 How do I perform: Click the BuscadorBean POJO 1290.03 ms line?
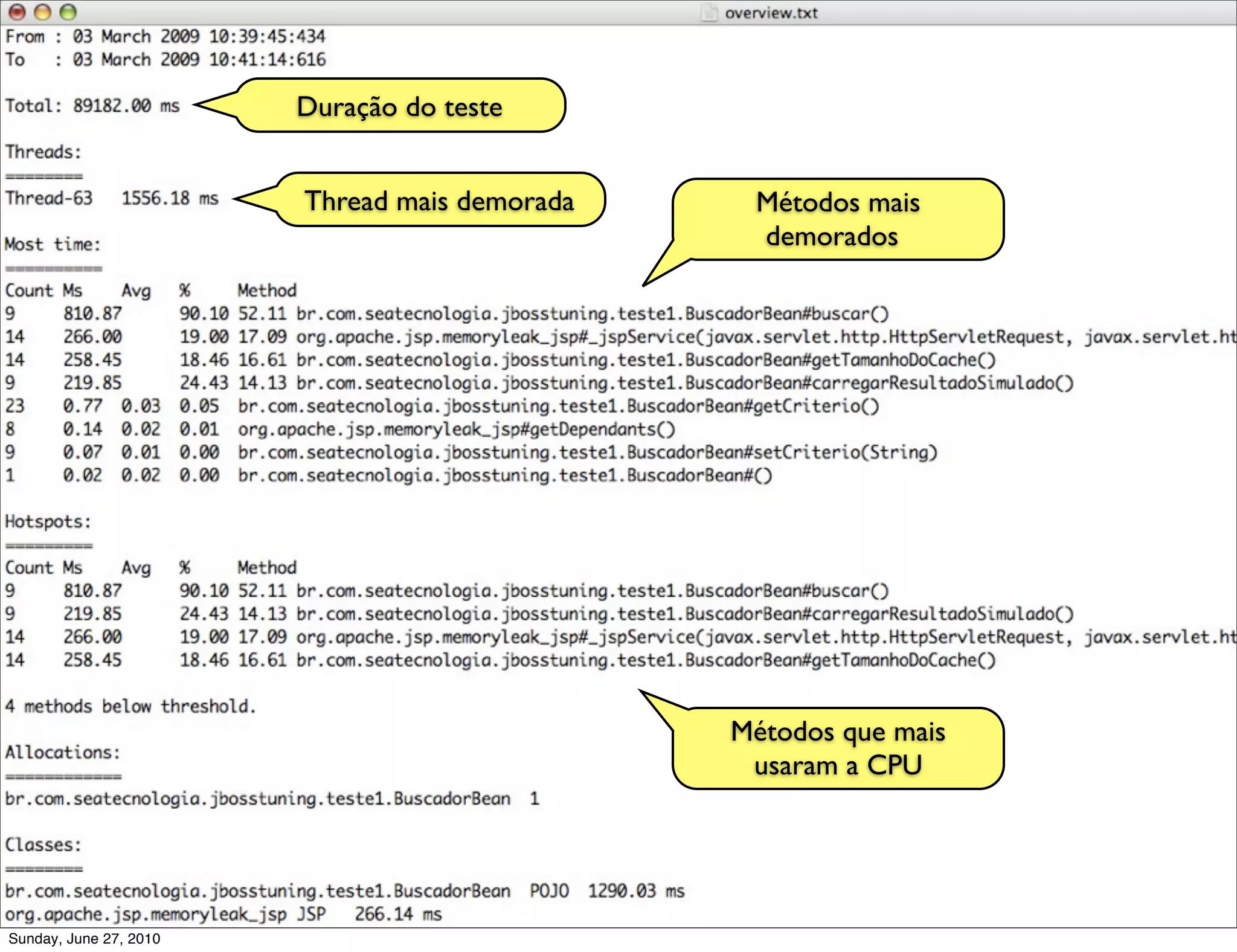(344, 891)
